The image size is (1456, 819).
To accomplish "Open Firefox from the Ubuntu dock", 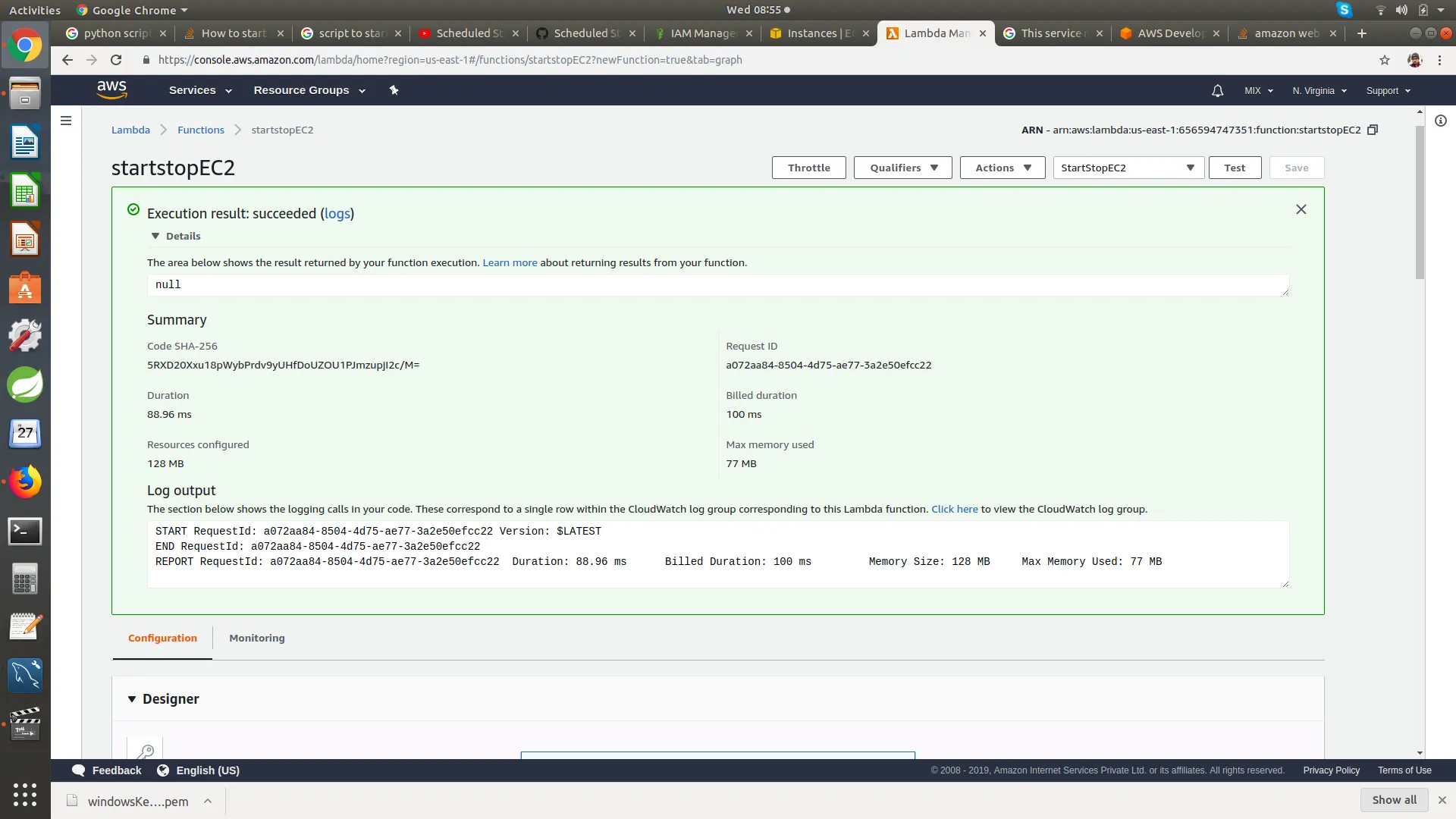I will click(x=25, y=482).
